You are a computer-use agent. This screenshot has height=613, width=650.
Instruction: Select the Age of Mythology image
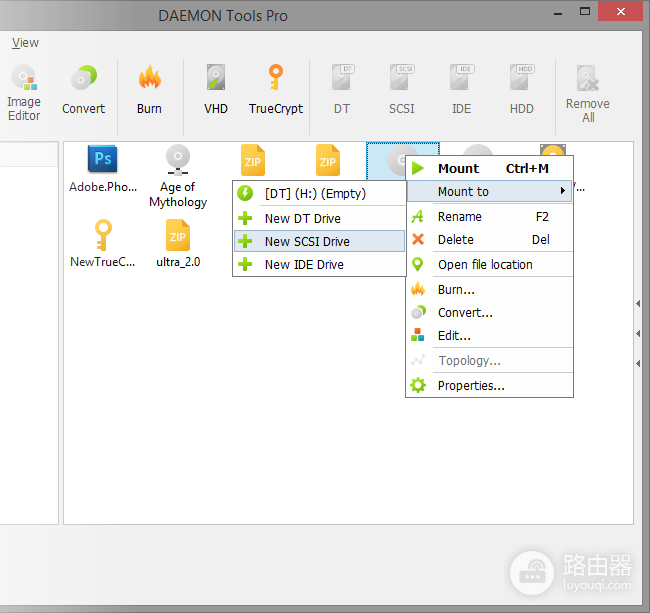pos(178,176)
